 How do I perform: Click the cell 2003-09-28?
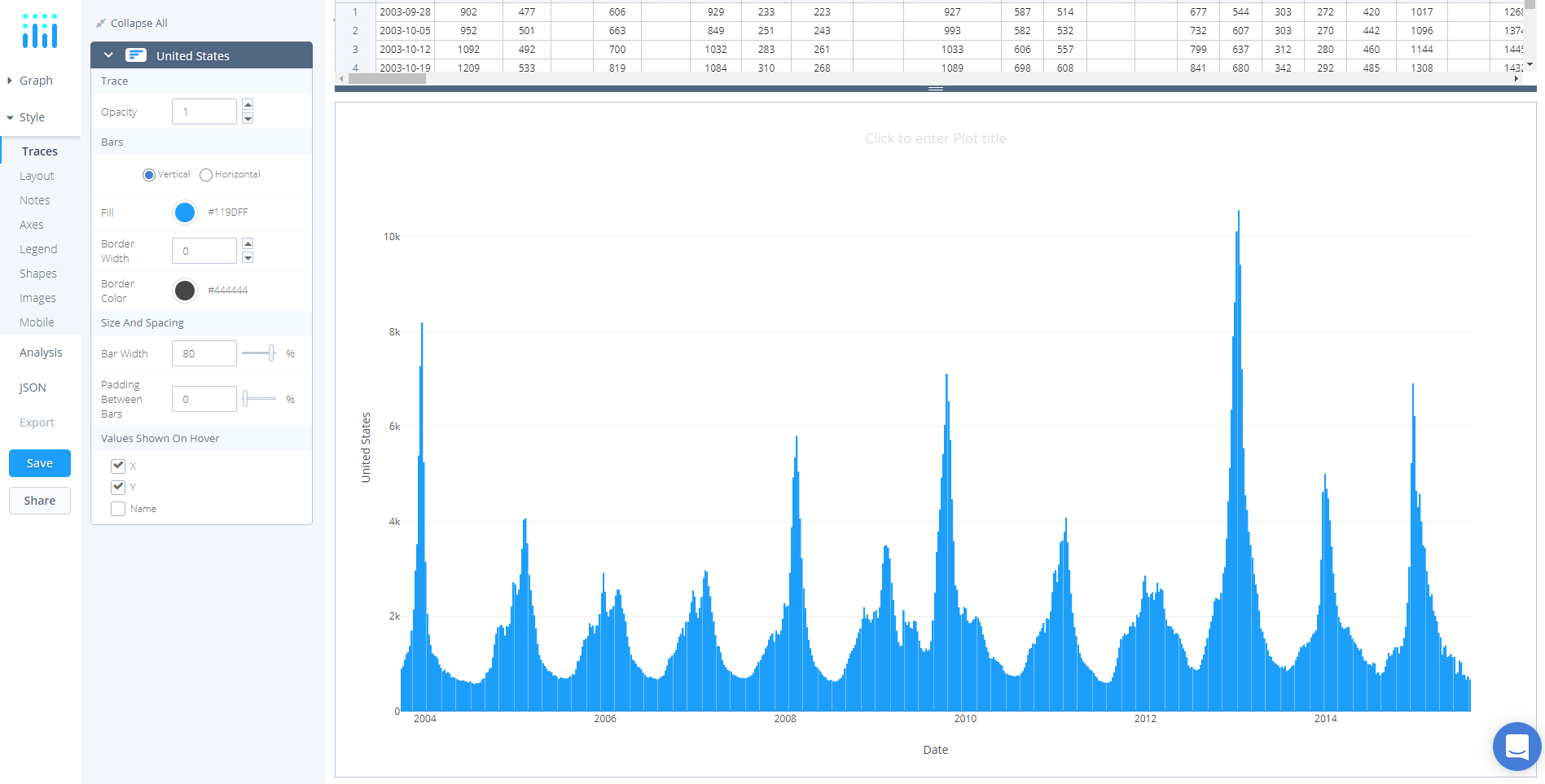click(x=405, y=11)
